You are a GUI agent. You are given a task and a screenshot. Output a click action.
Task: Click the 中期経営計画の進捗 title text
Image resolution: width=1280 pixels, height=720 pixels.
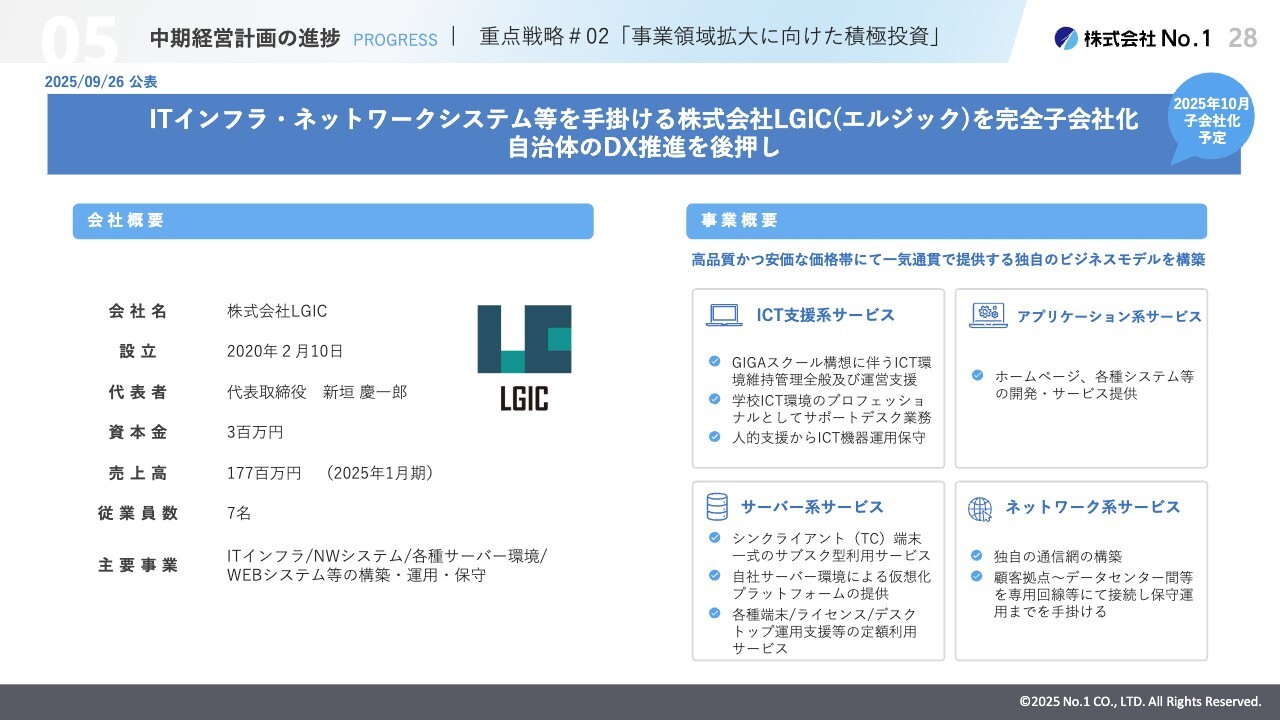245,38
